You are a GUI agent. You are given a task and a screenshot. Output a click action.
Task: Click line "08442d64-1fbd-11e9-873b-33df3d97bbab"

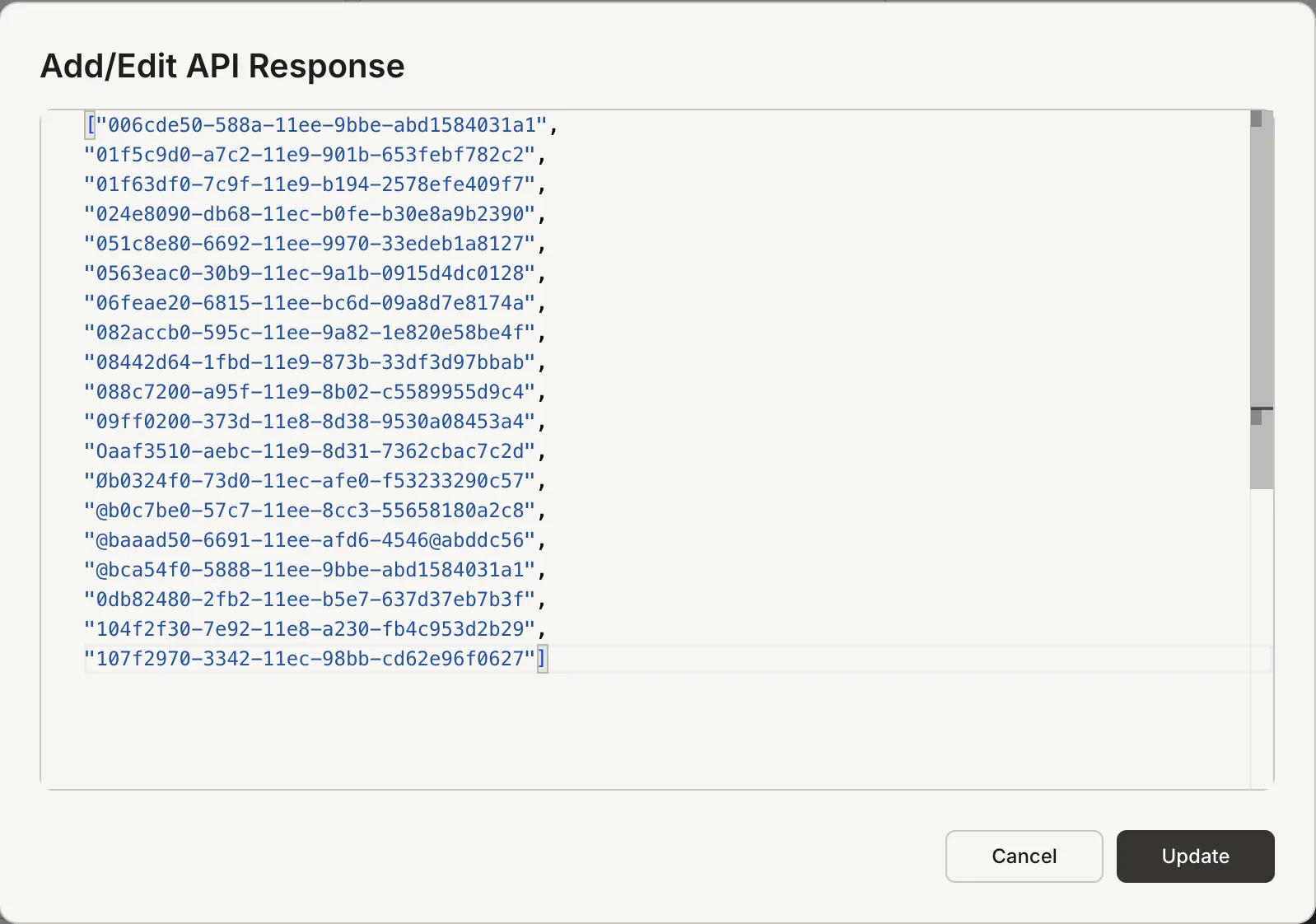315,362
